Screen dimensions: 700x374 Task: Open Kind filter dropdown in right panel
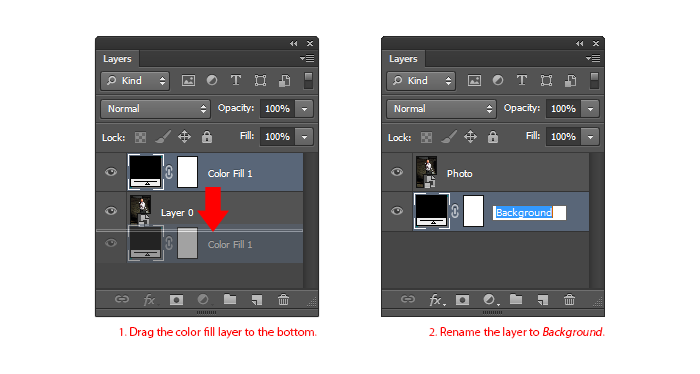point(421,81)
